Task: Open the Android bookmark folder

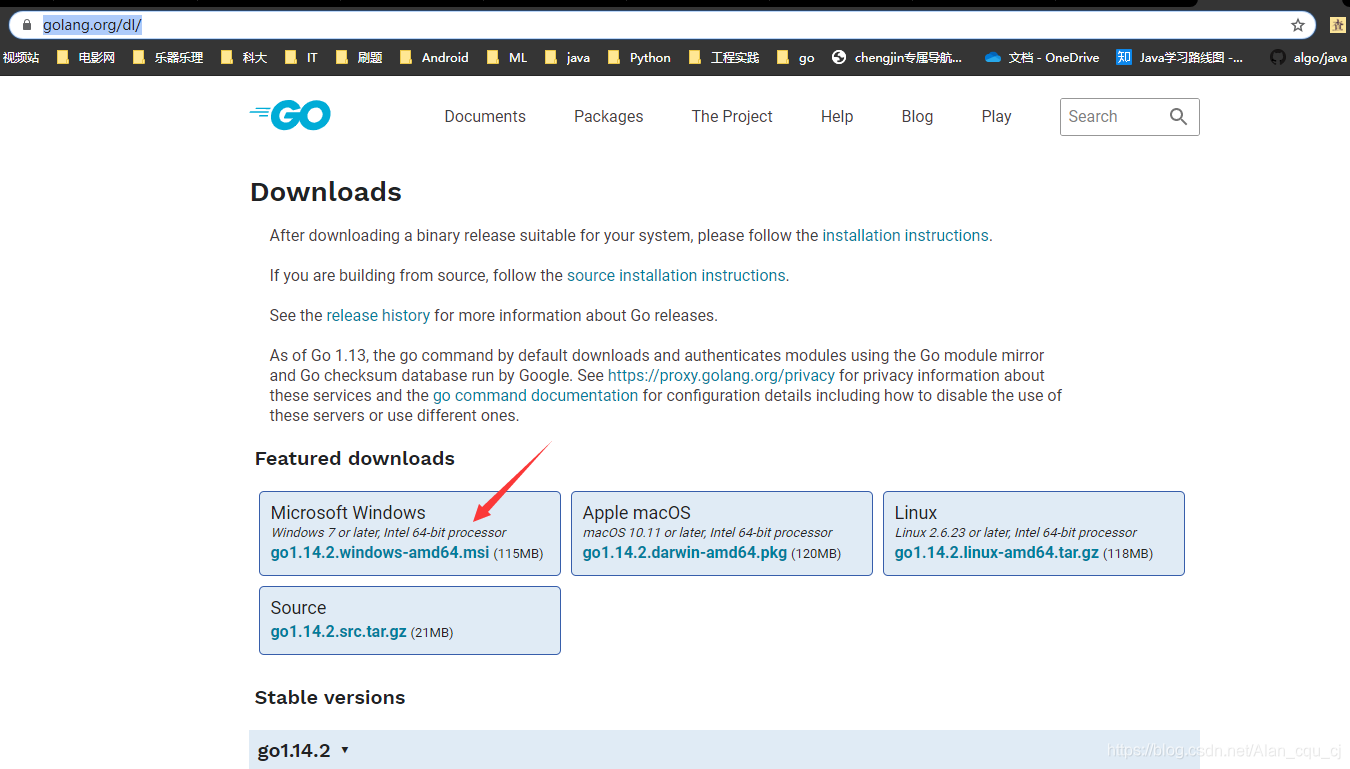Action: click(x=434, y=58)
